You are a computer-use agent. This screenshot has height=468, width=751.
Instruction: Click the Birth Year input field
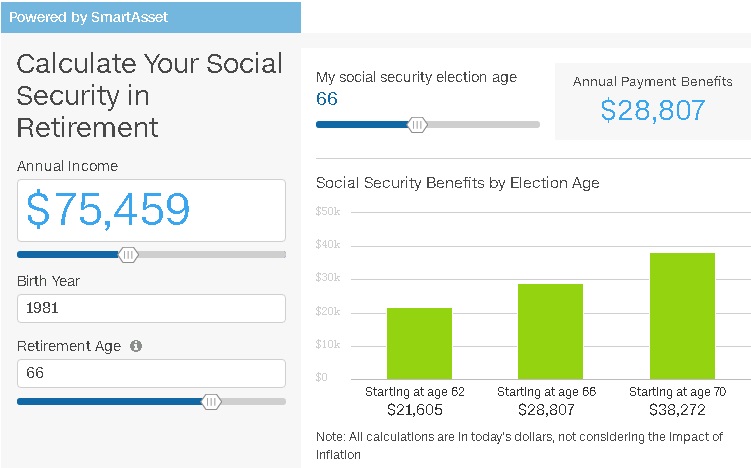pos(151,309)
